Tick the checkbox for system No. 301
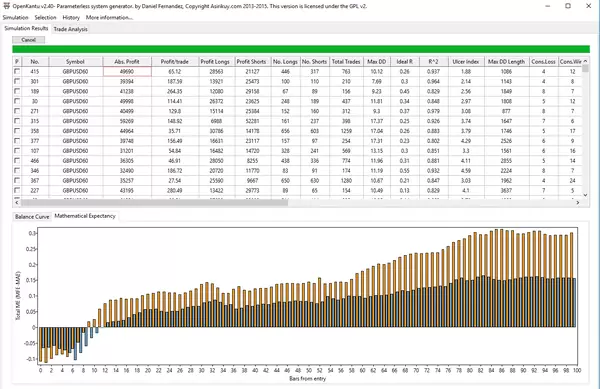The width and height of the screenshot is (600, 389). 17,81
